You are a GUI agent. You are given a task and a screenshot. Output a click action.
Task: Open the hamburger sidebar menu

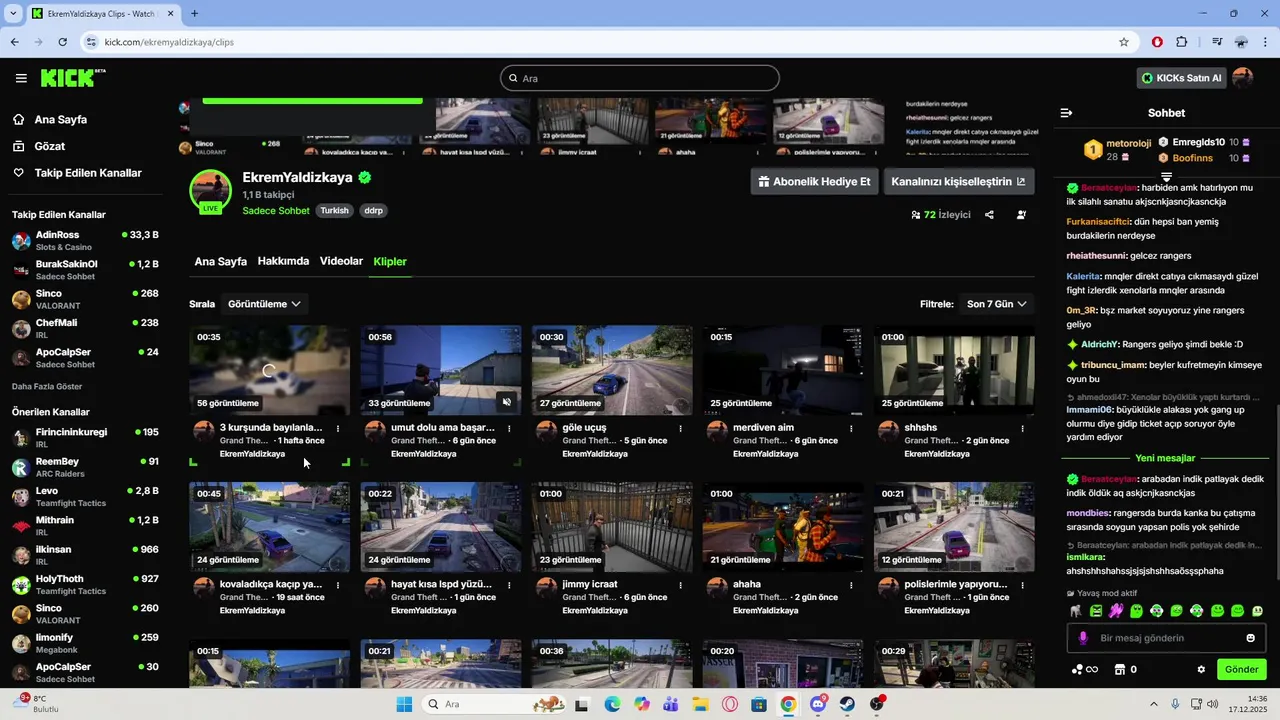[x=21, y=78]
